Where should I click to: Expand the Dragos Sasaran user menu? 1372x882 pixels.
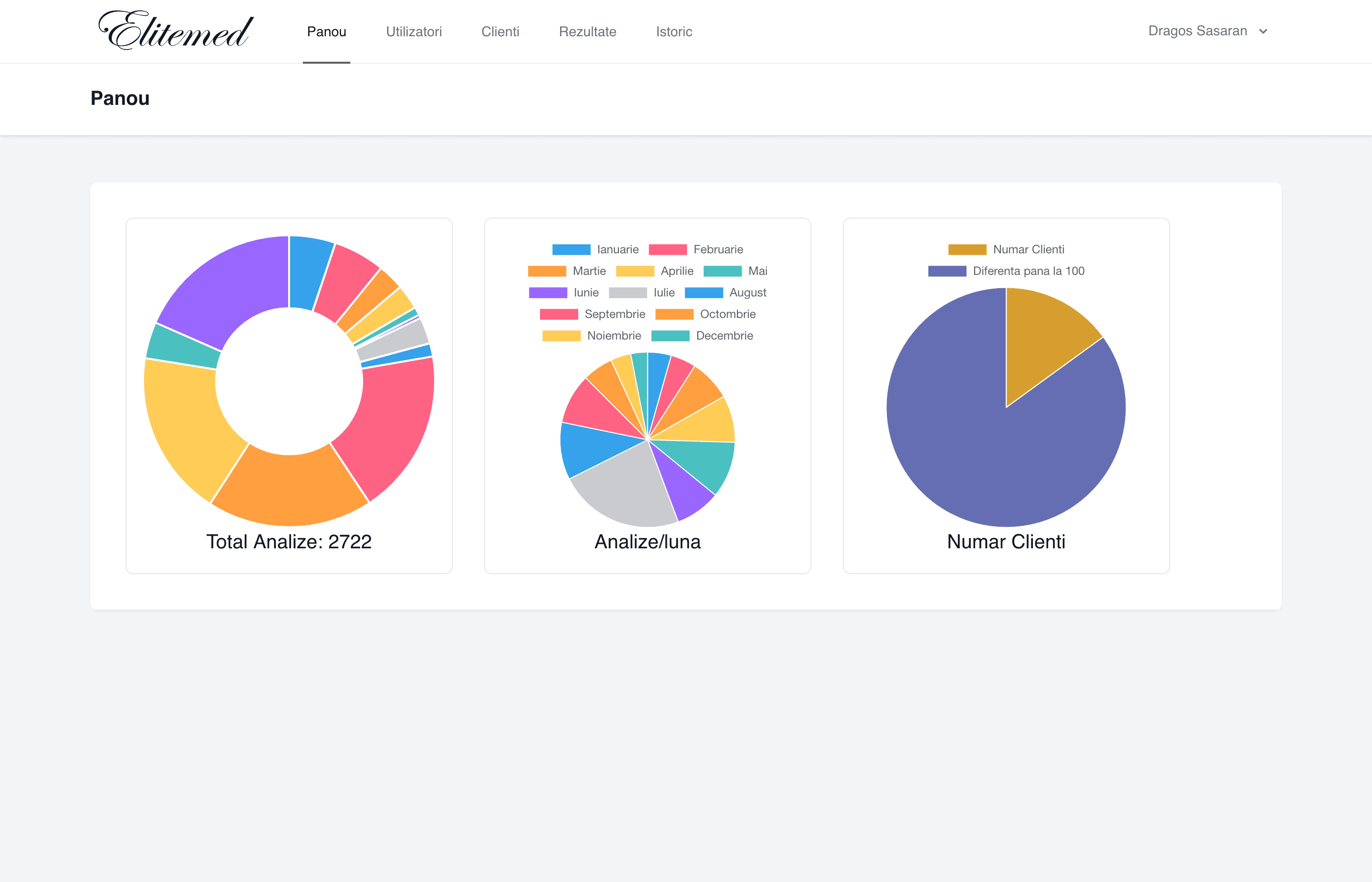pos(1208,31)
